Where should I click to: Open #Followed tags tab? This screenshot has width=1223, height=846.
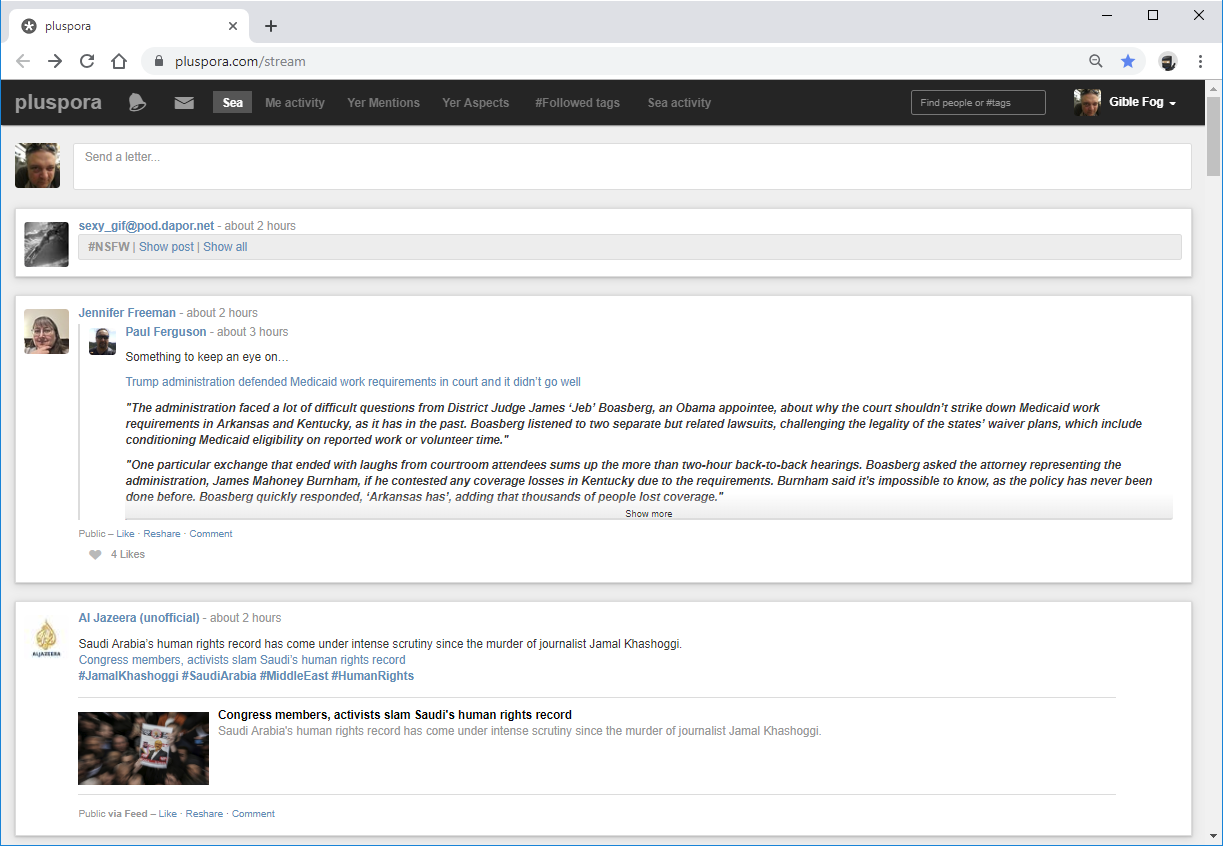[x=577, y=102]
